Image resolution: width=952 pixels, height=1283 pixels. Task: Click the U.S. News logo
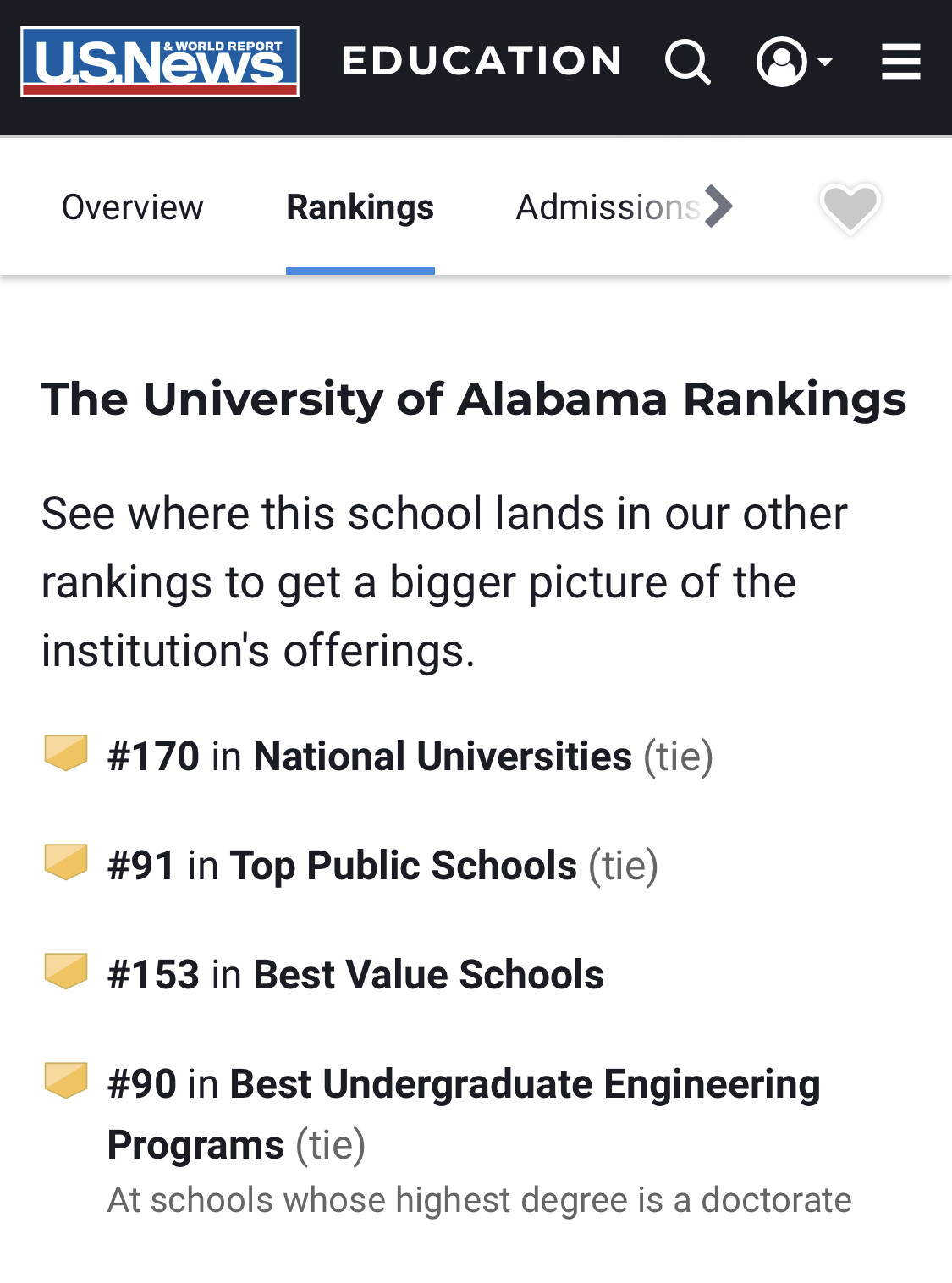point(160,62)
